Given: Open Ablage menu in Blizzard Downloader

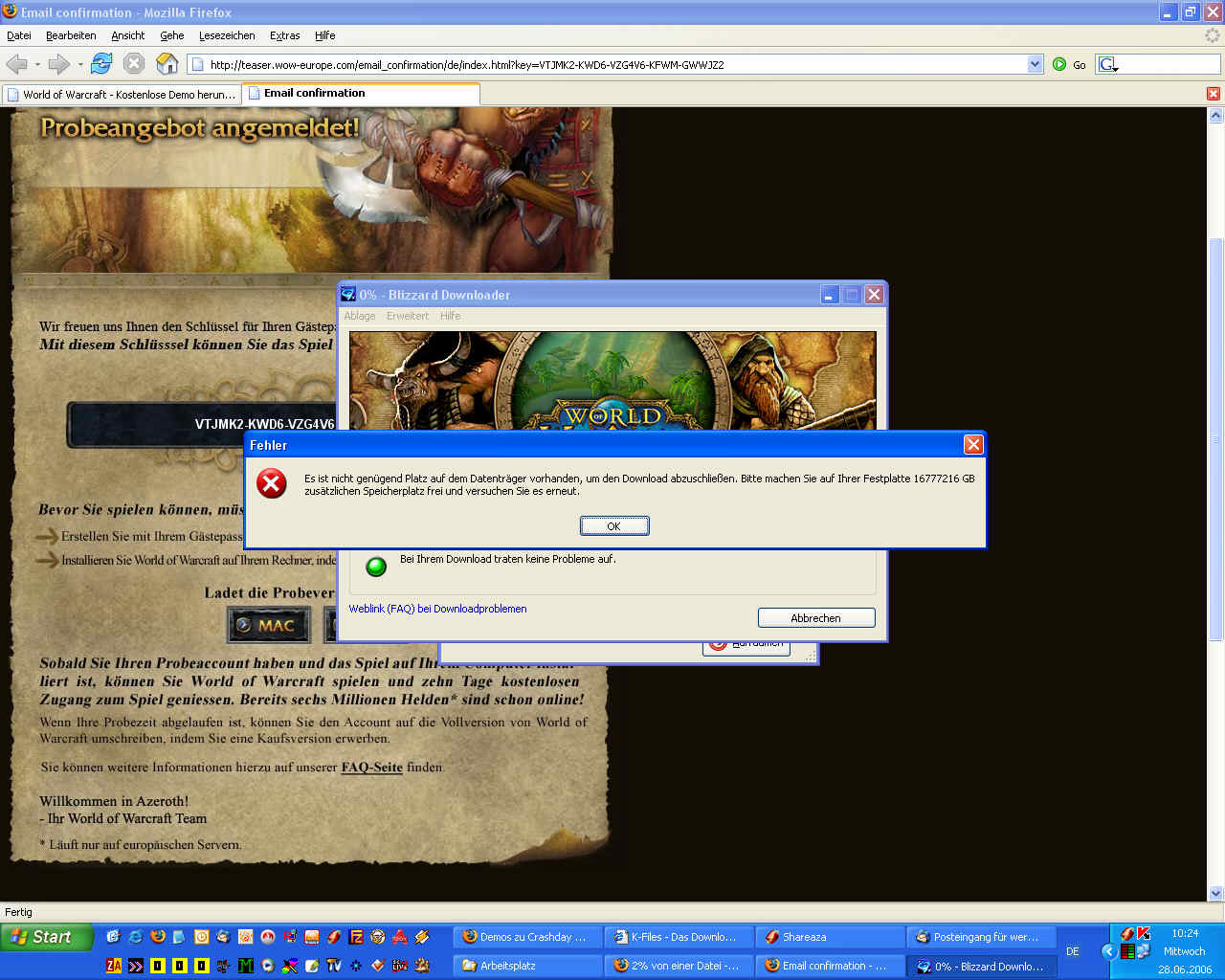Looking at the screenshot, I should point(360,316).
